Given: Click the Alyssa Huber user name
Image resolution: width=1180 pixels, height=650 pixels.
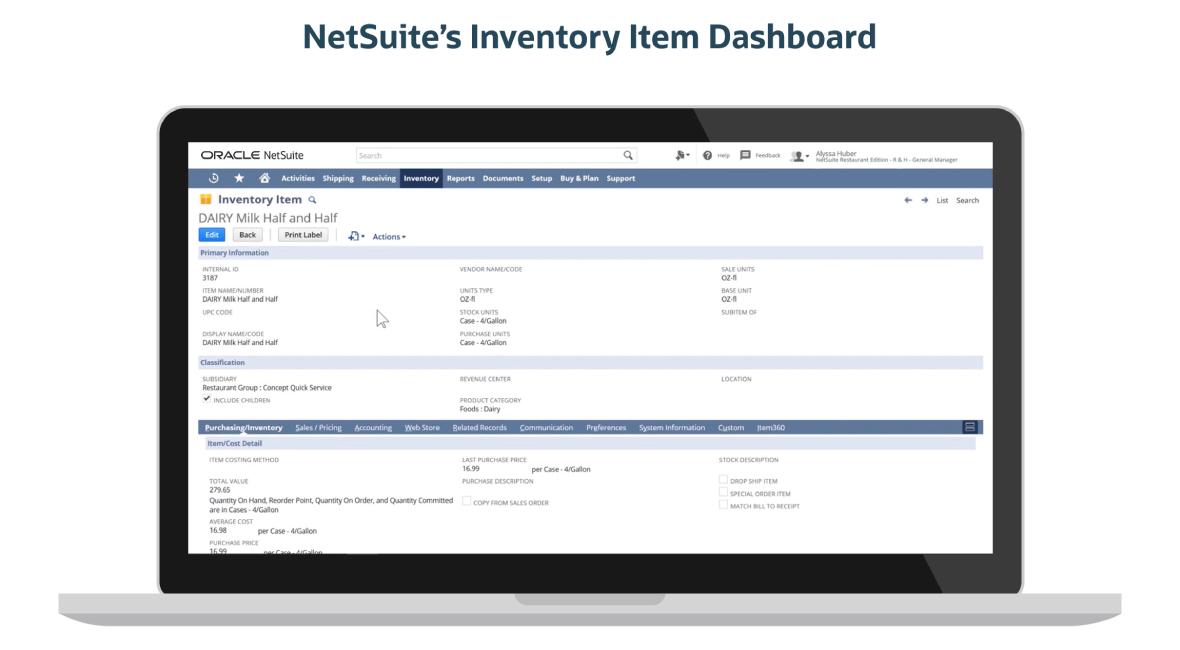Looking at the screenshot, I should pos(836,153).
